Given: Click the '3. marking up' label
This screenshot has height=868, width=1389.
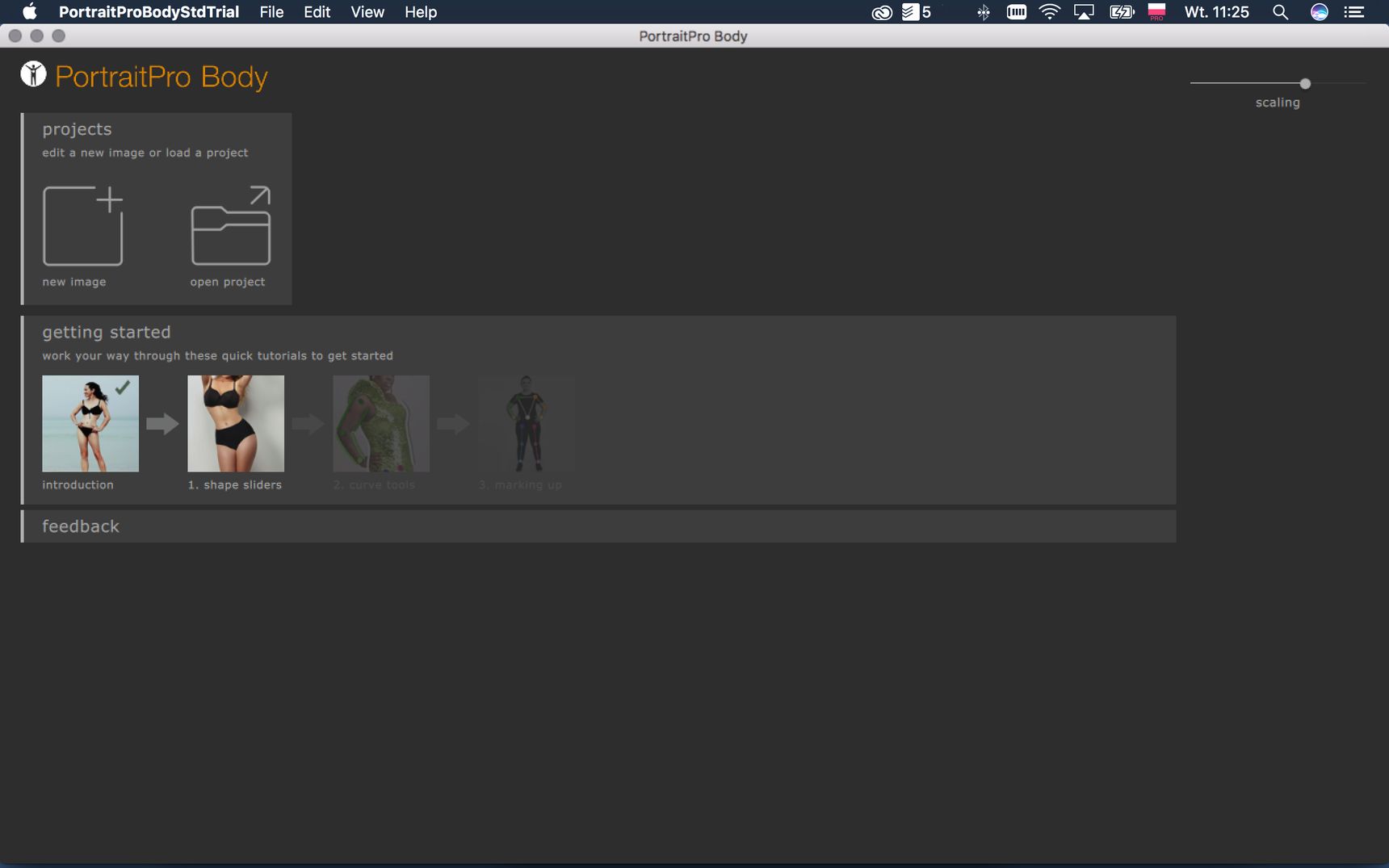Looking at the screenshot, I should 520,484.
